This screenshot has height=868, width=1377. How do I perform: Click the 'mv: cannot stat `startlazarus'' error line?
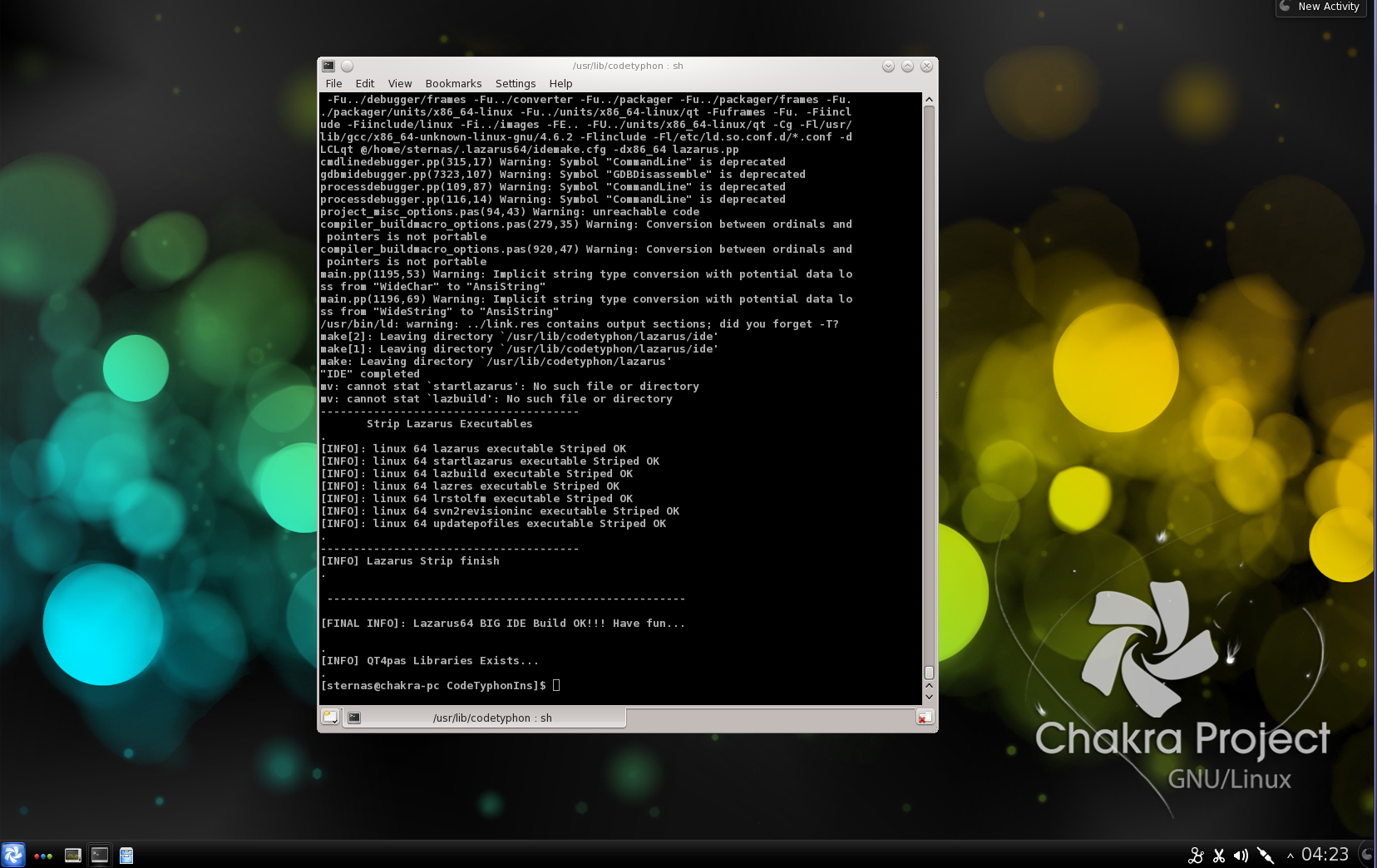click(510, 386)
